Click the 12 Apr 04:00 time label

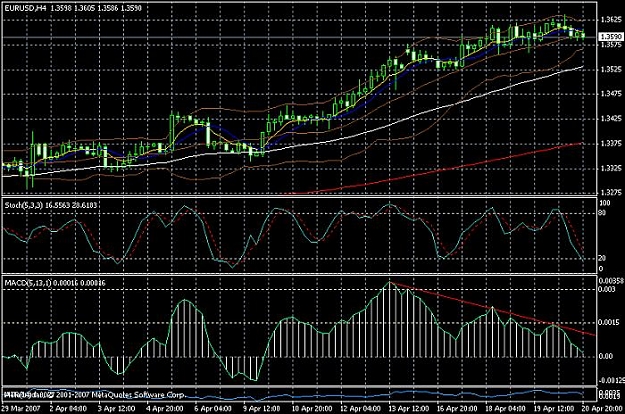pyautogui.click(x=360, y=409)
